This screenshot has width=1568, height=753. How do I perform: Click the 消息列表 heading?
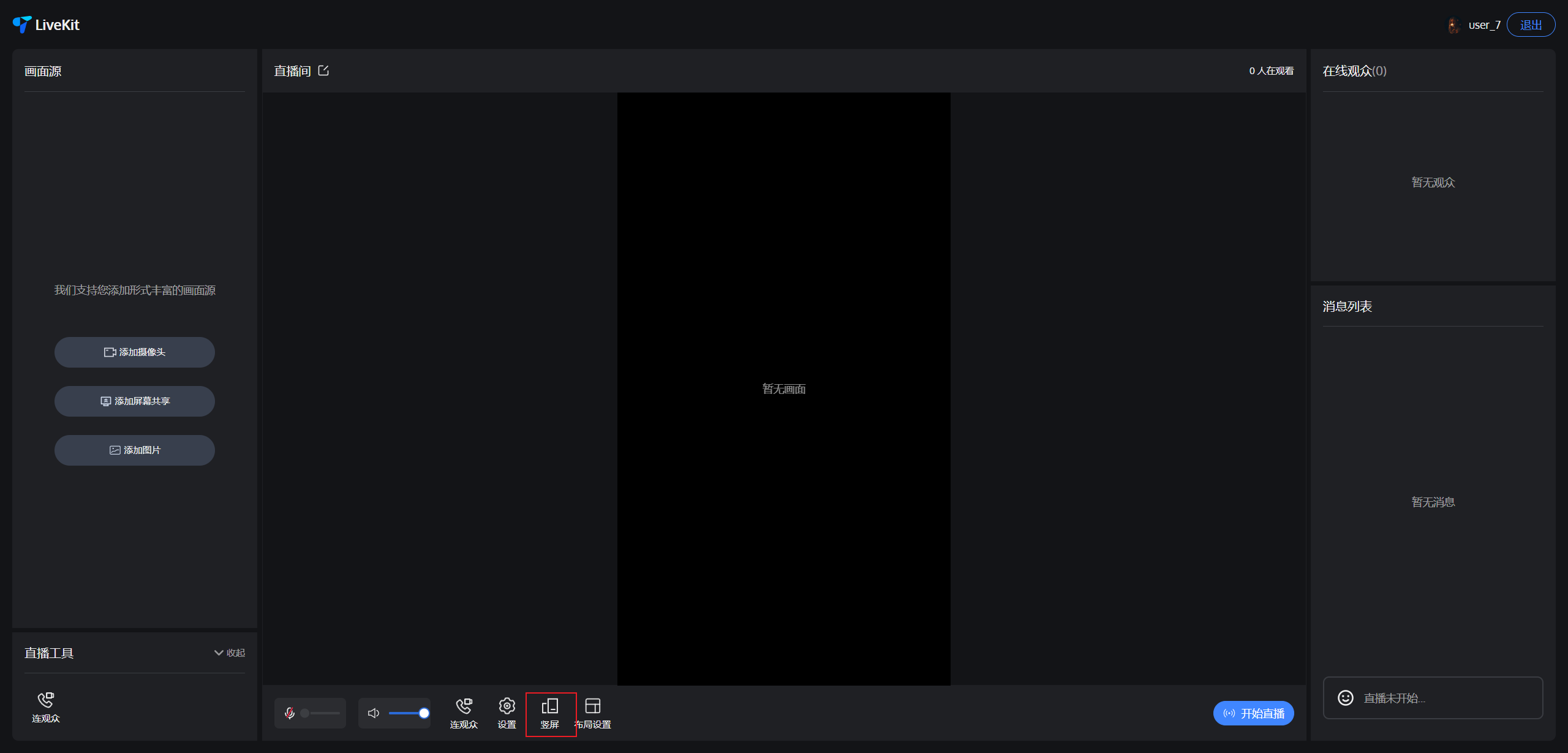click(1347, 306)
